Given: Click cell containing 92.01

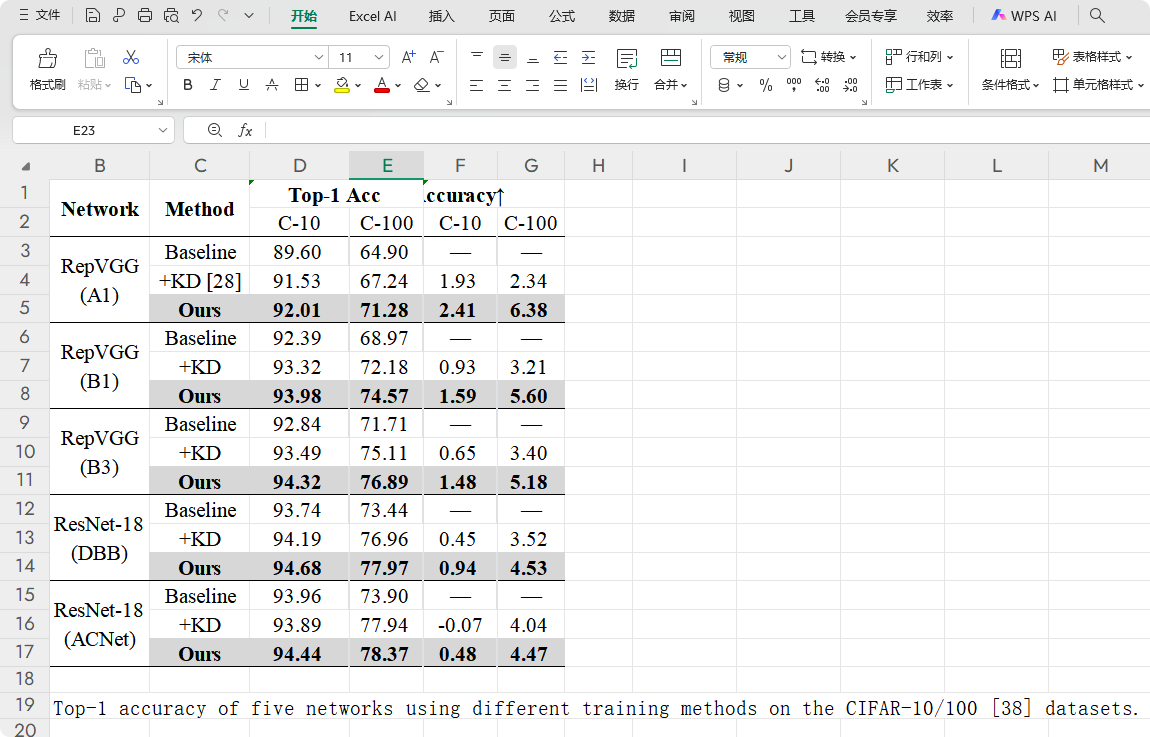Looking at the screenshot, I should coord(297,310).
